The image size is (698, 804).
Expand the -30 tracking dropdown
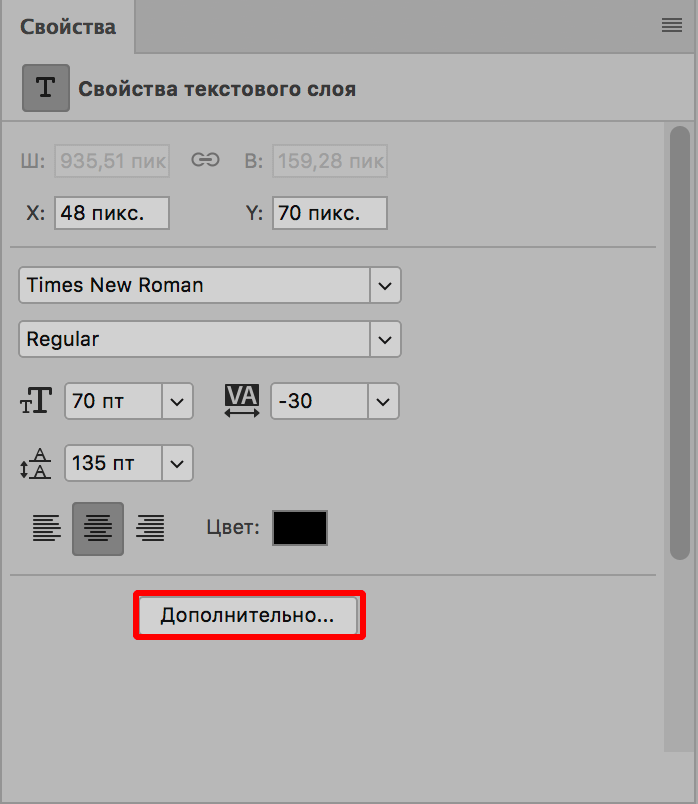coord(383,401)
